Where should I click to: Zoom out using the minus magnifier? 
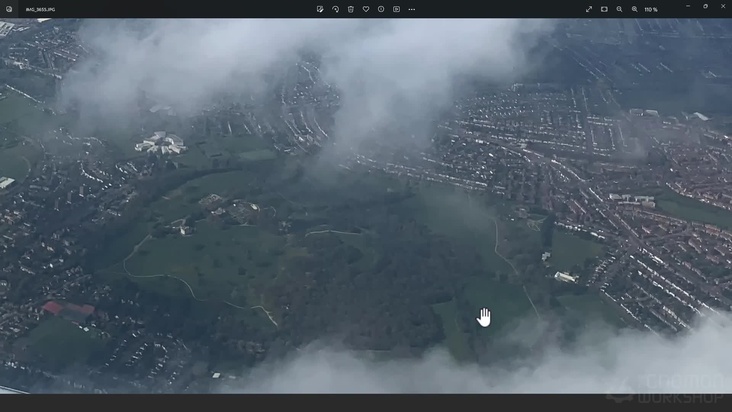[619, 9]
